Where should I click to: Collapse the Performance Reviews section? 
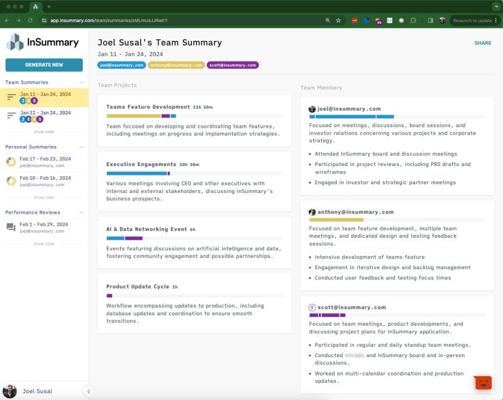[81, 213]
